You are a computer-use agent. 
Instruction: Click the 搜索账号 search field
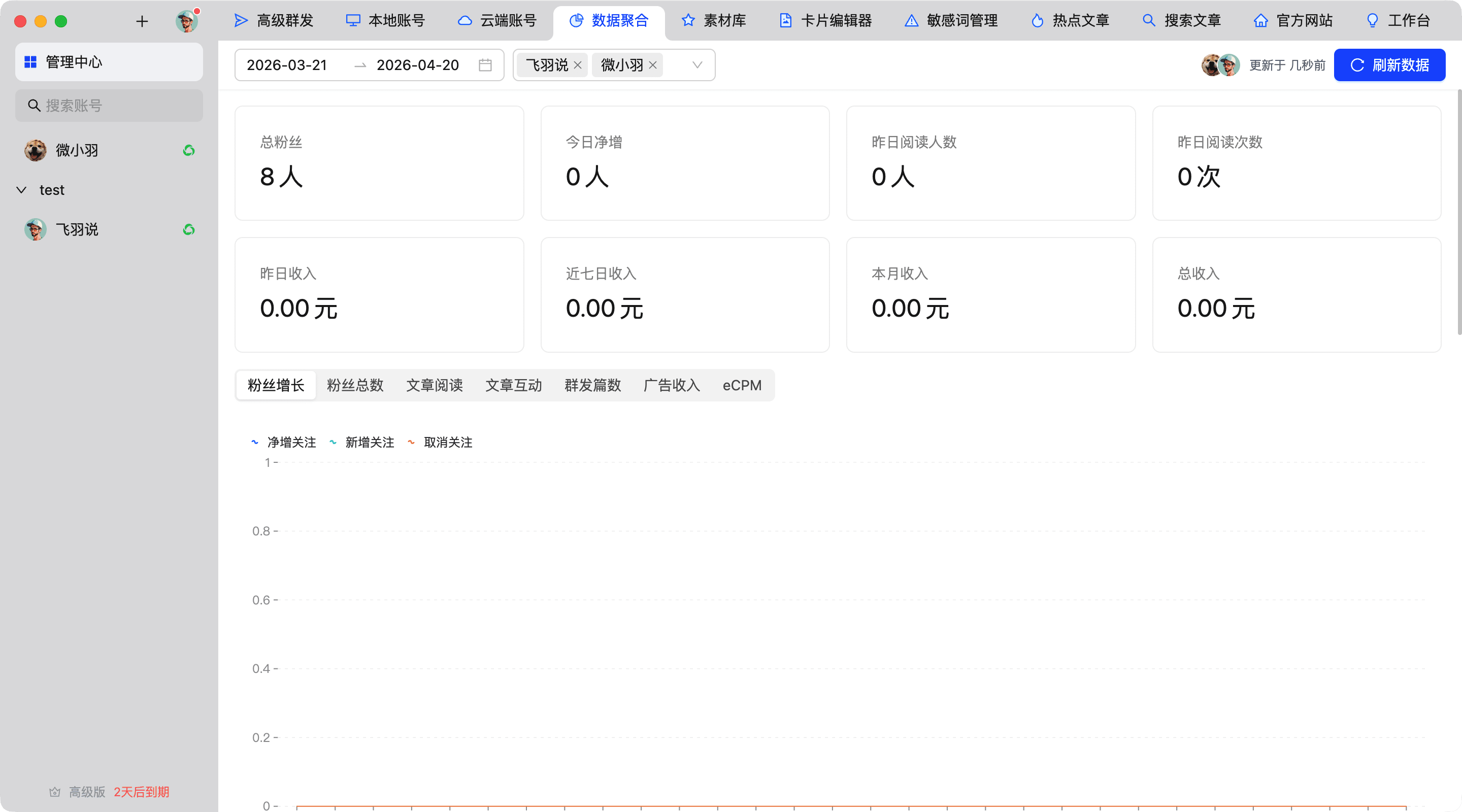tap(109, 106)
